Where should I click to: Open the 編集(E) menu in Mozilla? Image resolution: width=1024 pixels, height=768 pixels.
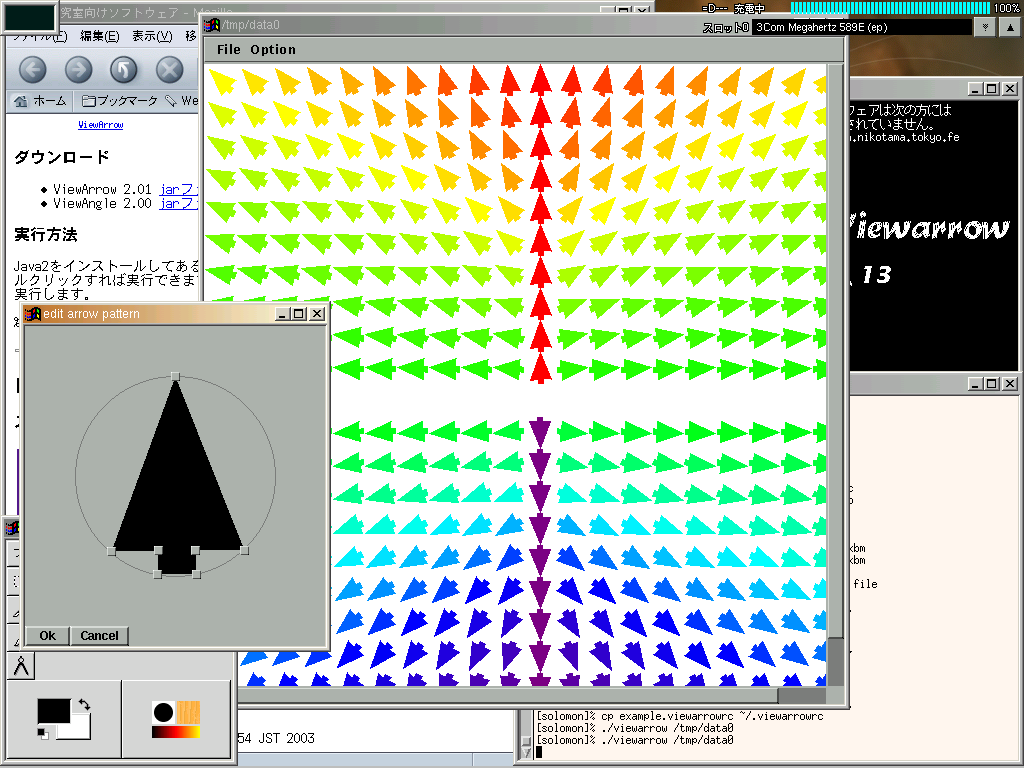(x=99, y=36)
